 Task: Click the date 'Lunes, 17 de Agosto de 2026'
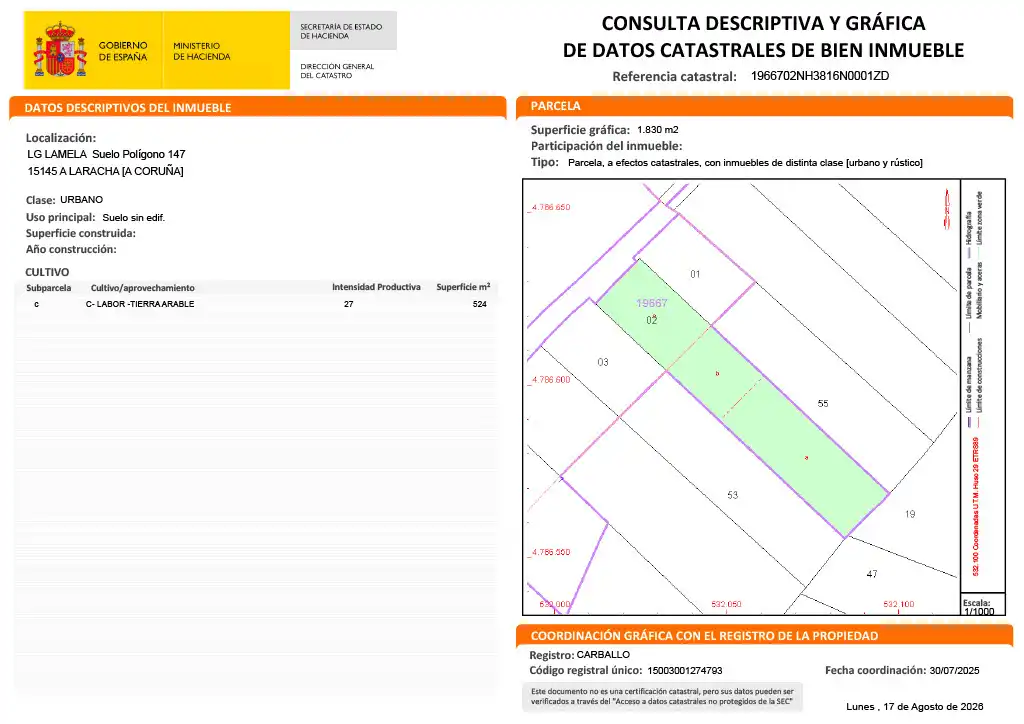pos(914,706)
